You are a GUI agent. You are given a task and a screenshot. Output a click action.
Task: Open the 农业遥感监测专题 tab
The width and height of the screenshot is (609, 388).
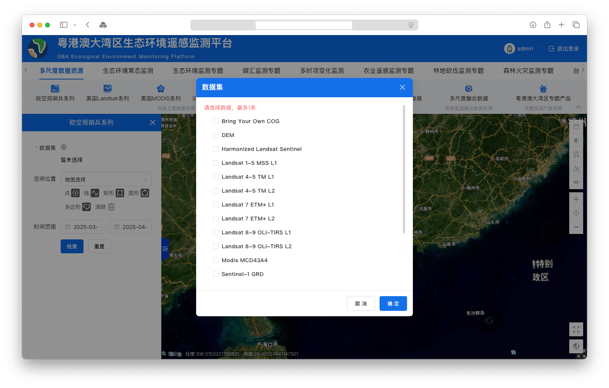tap(388, 71)
